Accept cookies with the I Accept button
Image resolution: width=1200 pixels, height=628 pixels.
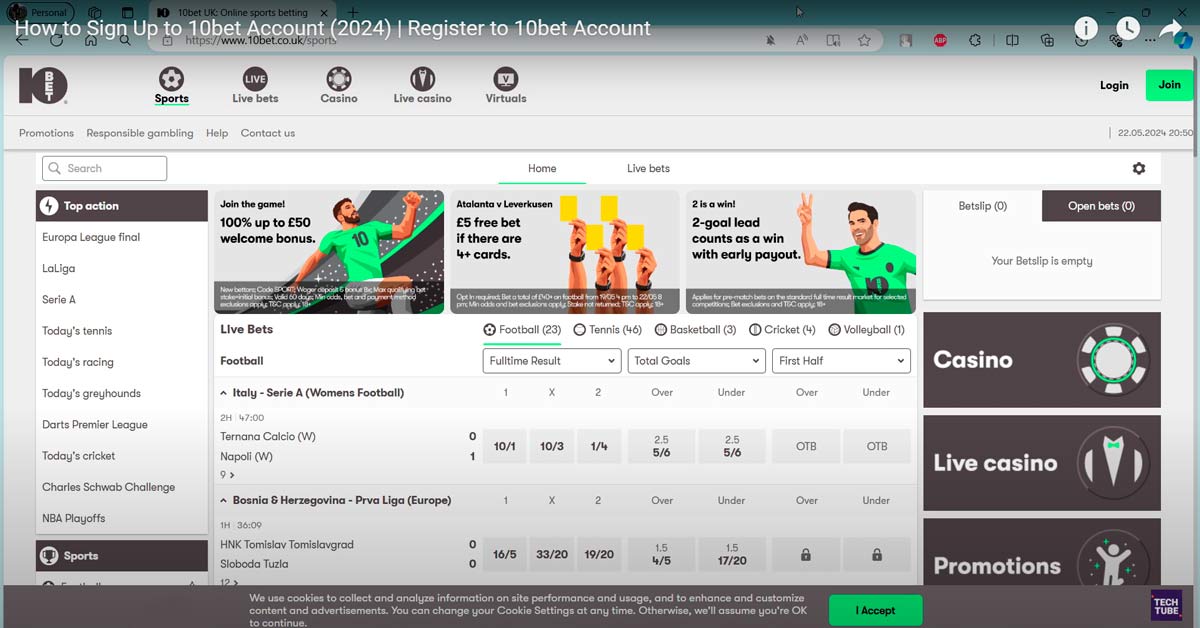point(875,610)
